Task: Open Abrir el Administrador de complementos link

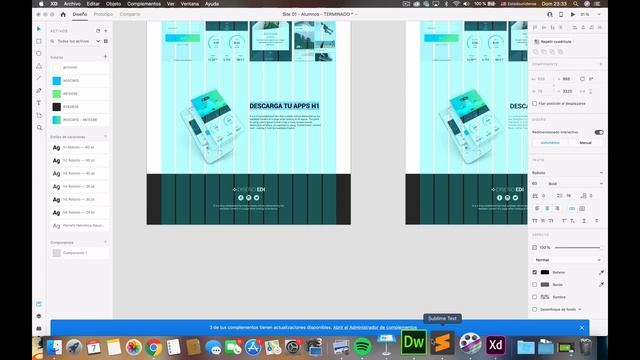Action: coord(375,327)
